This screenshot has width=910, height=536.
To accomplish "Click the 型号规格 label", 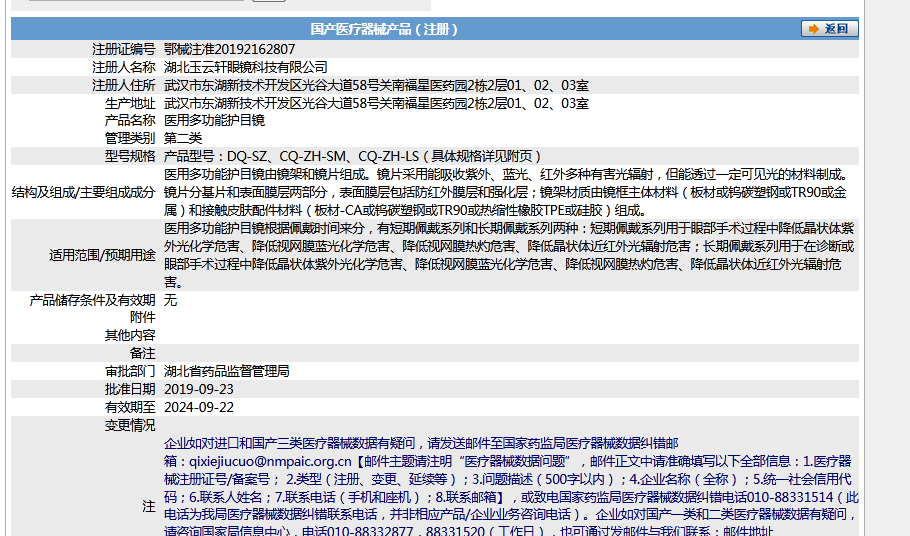I will pos(130,157).
